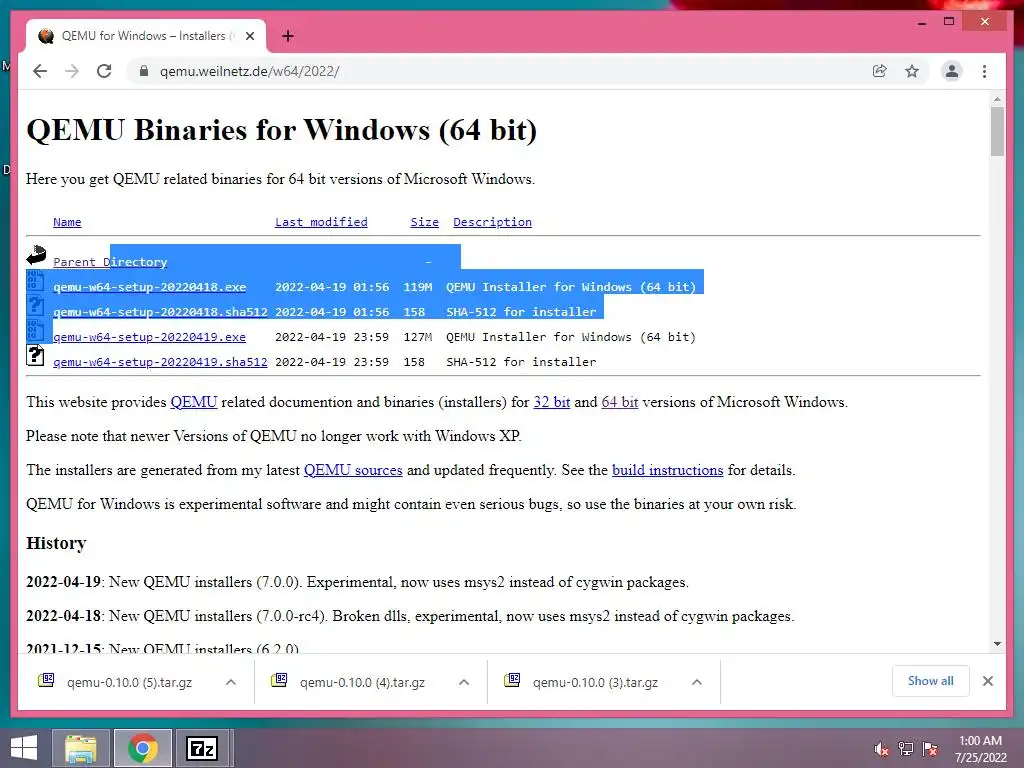Open the Action Center flag icon

click(930, 749)
